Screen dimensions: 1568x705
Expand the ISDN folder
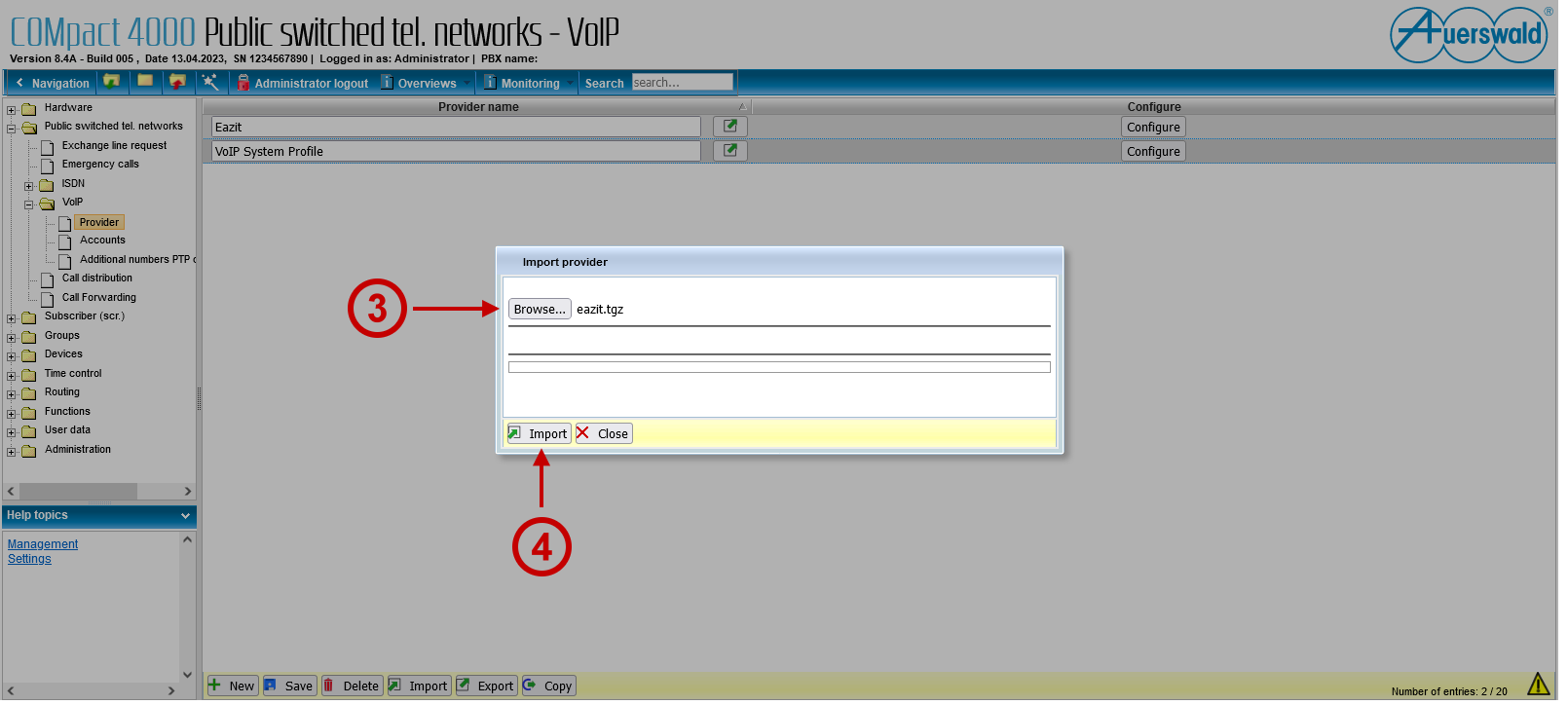29,186
